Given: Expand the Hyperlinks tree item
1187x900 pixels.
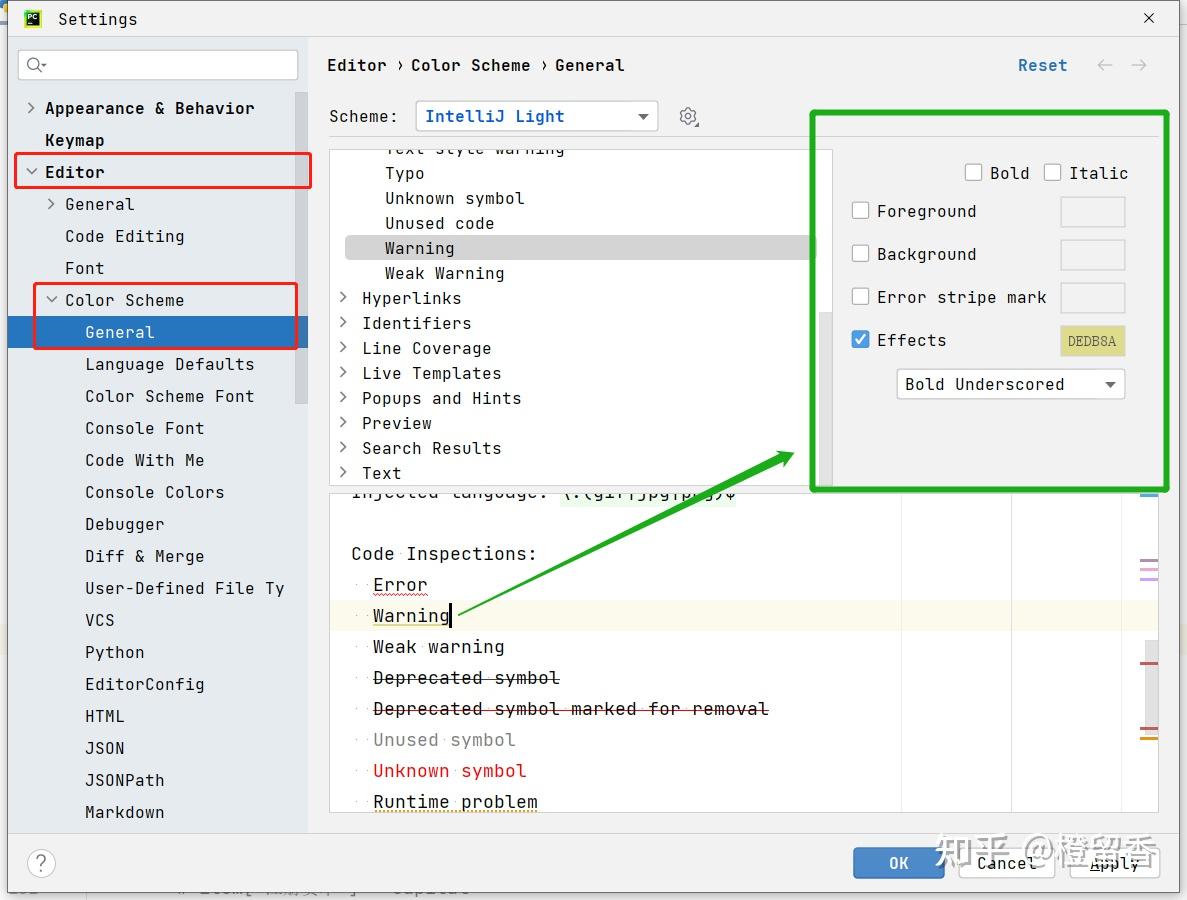Looking at the screenshot, I should (x=344, y=298).
